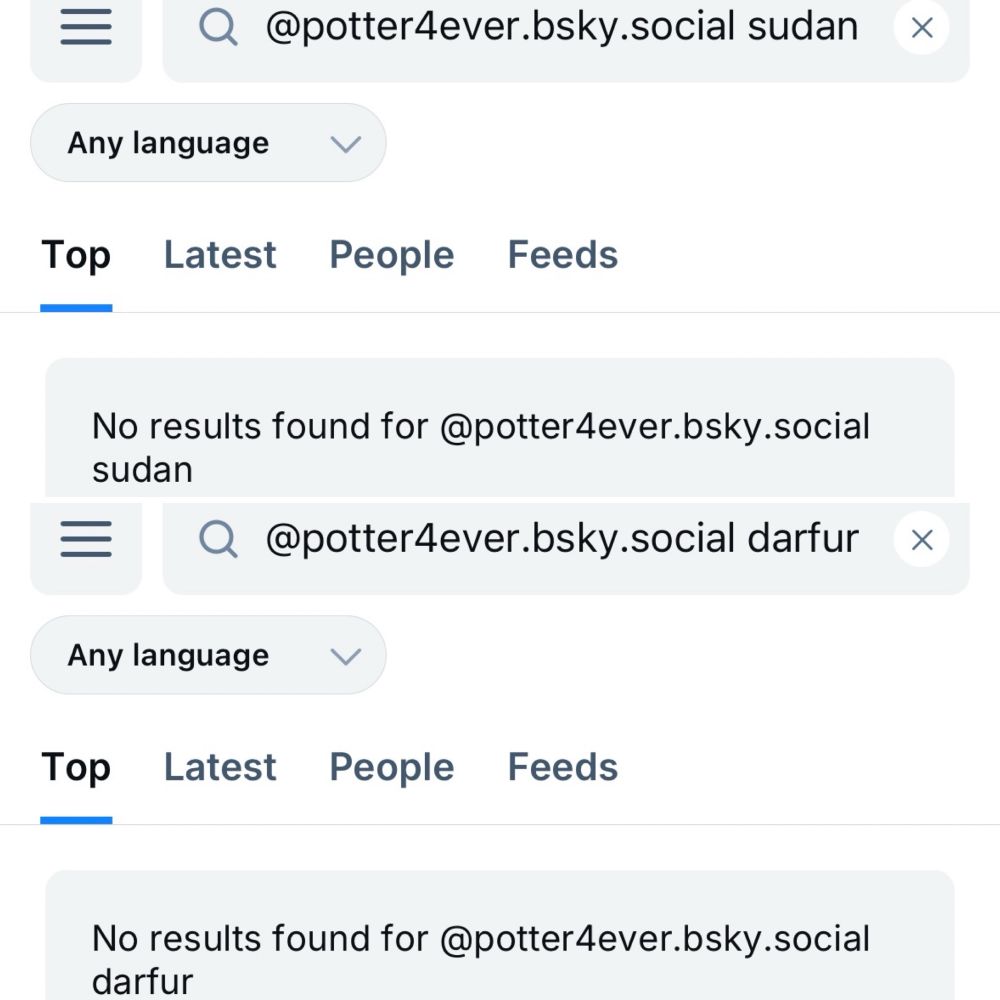Screen dimensions: 1000x1000
Task: Open Feeds tab in darfur results
Action: click(563, 767)
